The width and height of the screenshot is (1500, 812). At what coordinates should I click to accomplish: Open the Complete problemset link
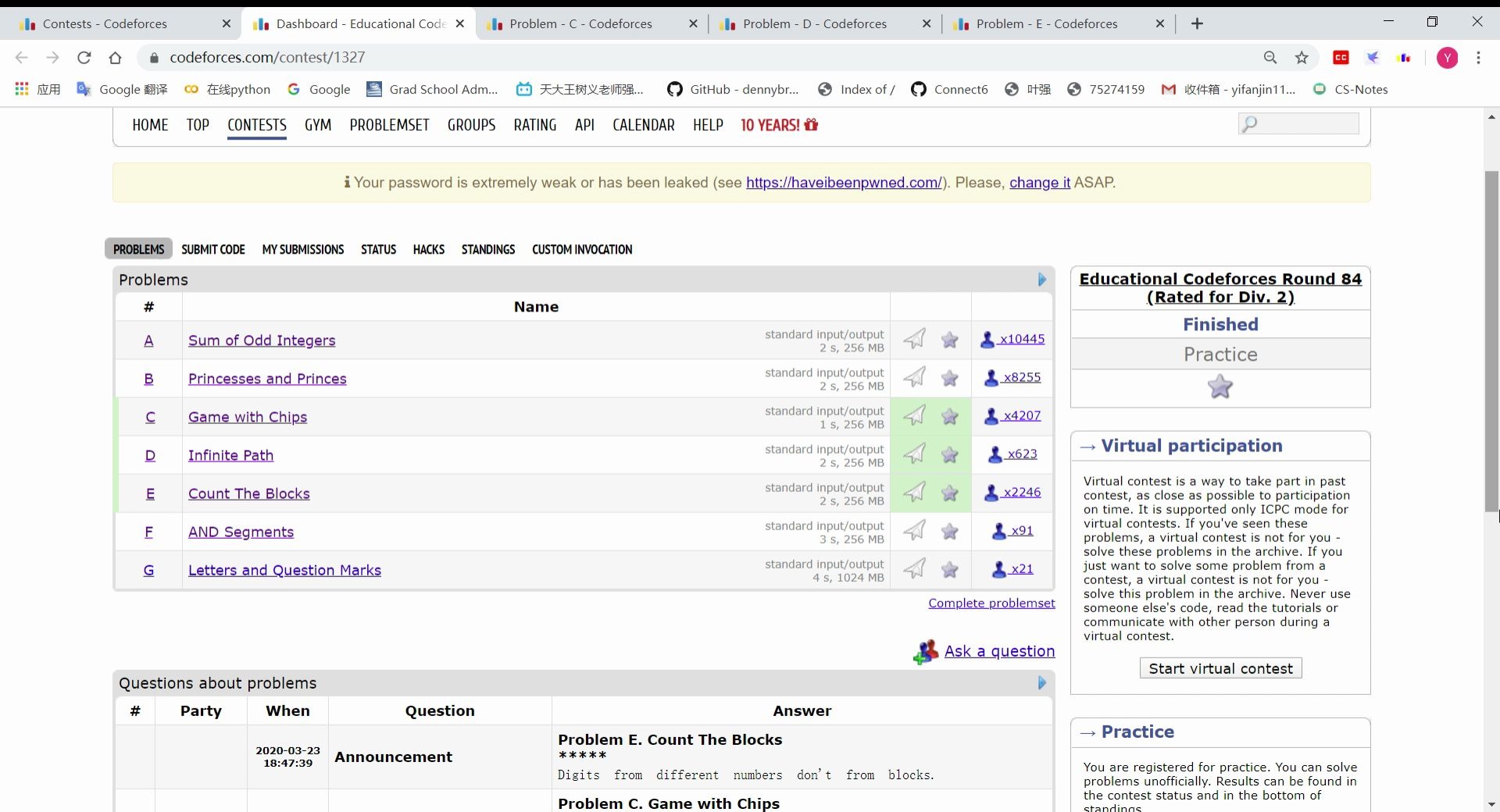pos(991,603)
